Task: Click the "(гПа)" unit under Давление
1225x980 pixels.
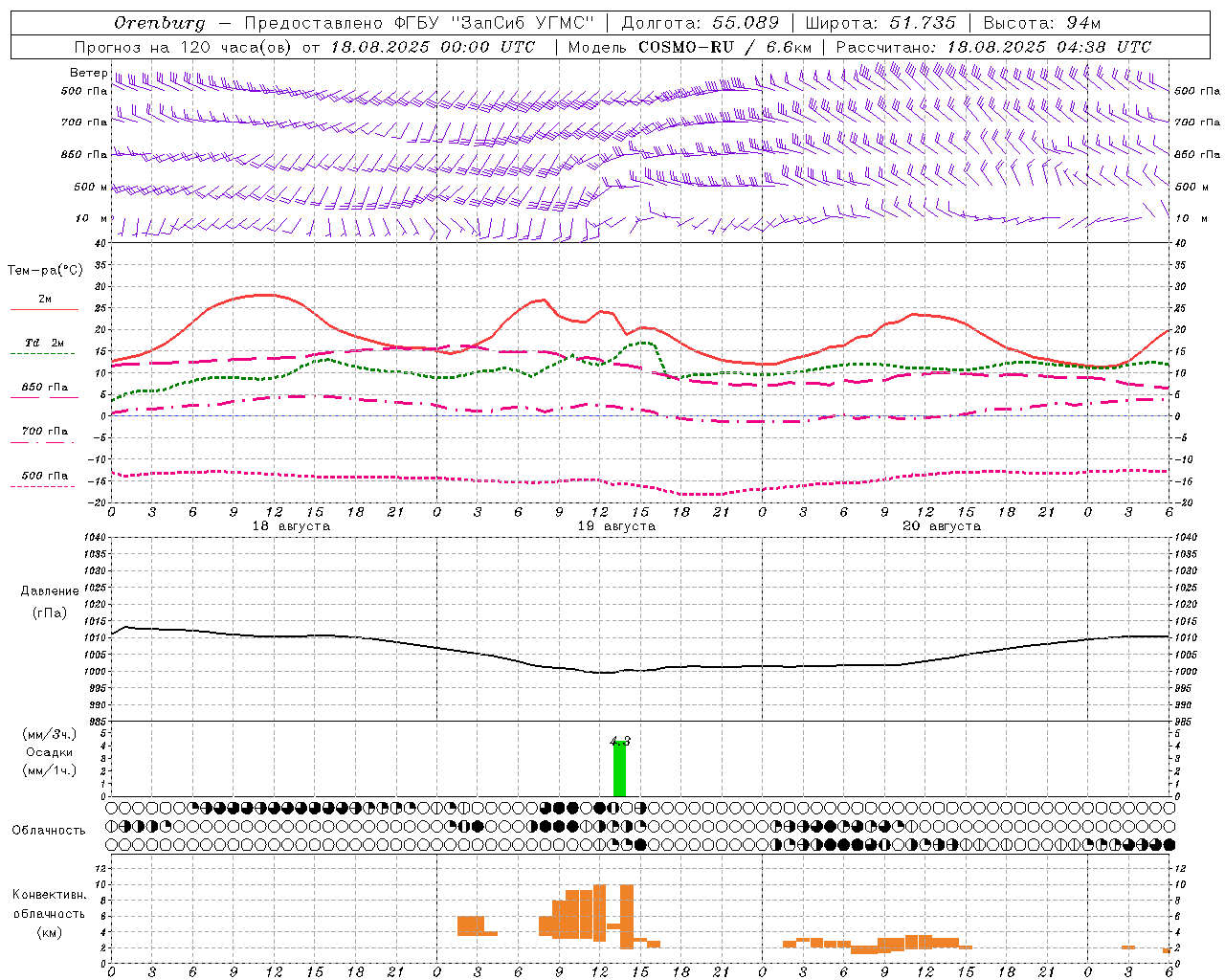Action: point(50,613)
